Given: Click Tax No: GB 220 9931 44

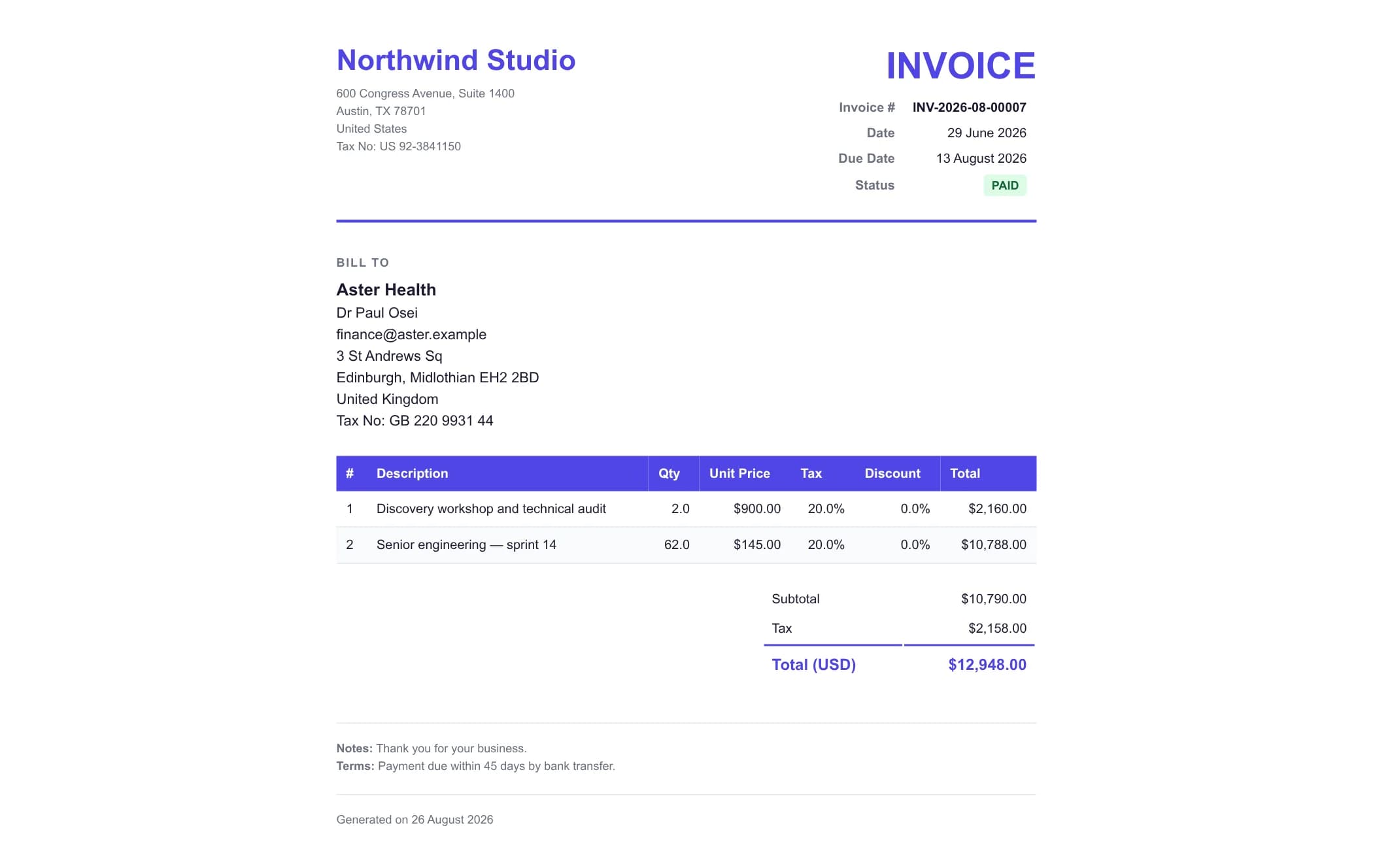Looking at the screenshot, I should click(x=415, y=420).
